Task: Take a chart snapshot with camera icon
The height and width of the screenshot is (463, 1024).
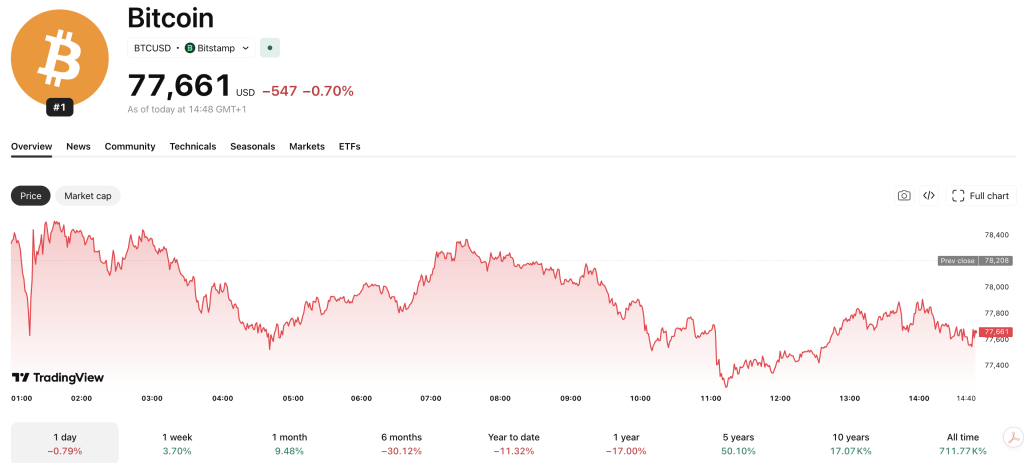Action: 904,196
